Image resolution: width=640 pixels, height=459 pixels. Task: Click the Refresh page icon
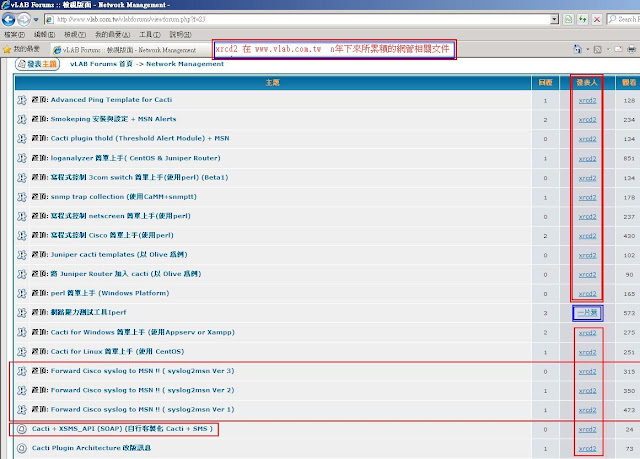pos(568,19)
